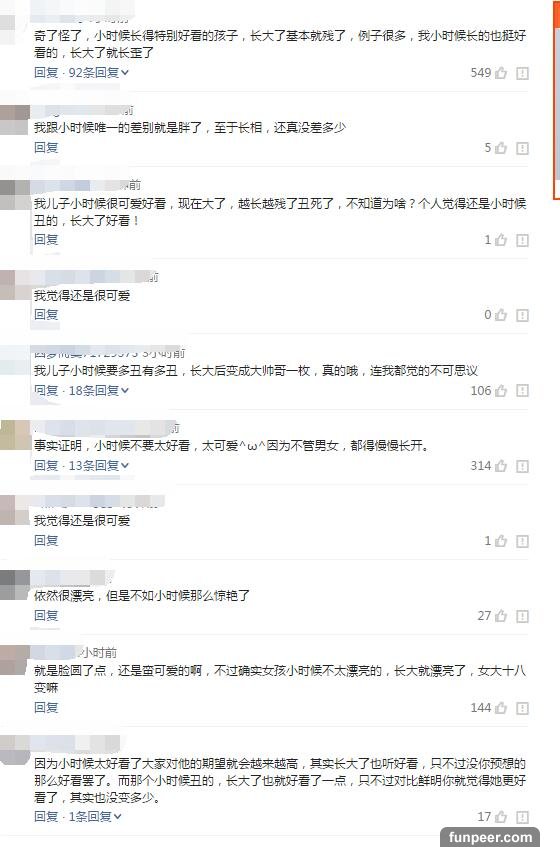
Task: Expand the 18条回复 replies
Action: coord(98,390)
